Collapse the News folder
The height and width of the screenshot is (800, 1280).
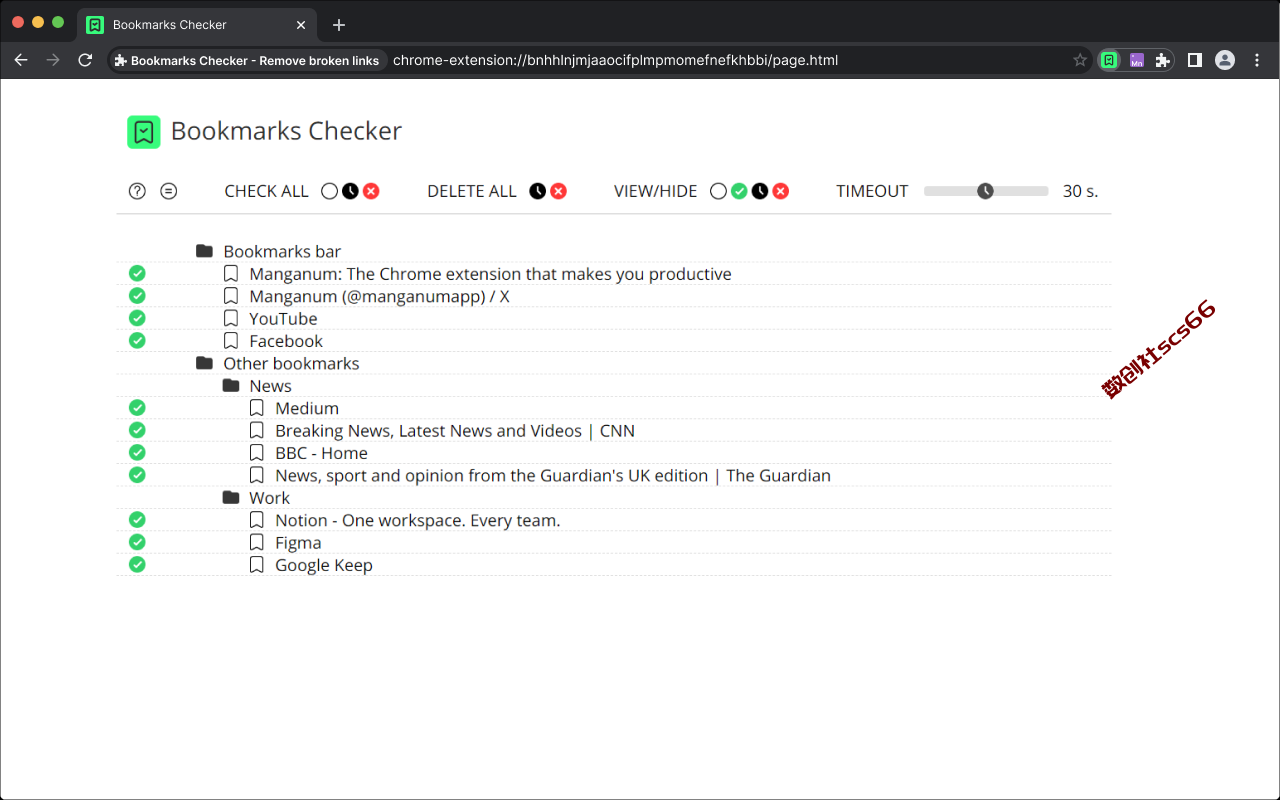pos(231,385)
